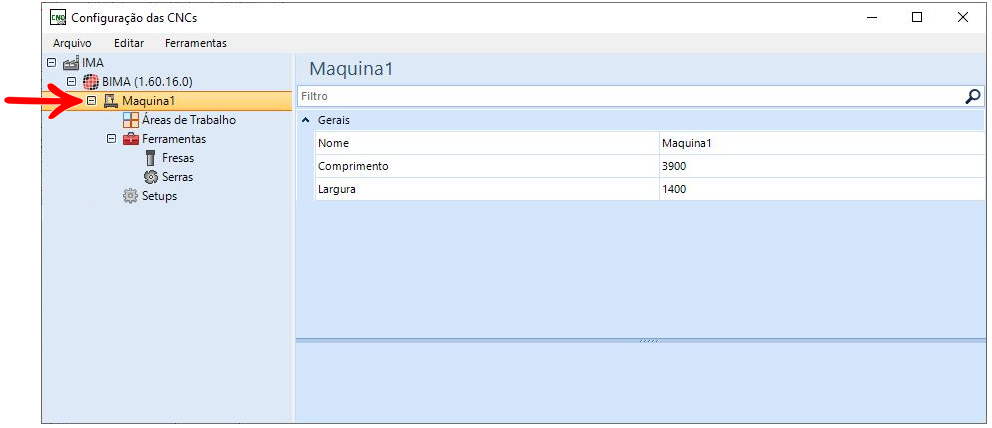Click the Maquina1 machine icon
The height and width of the screenshot is (428, 992).
tap(111, 101)
